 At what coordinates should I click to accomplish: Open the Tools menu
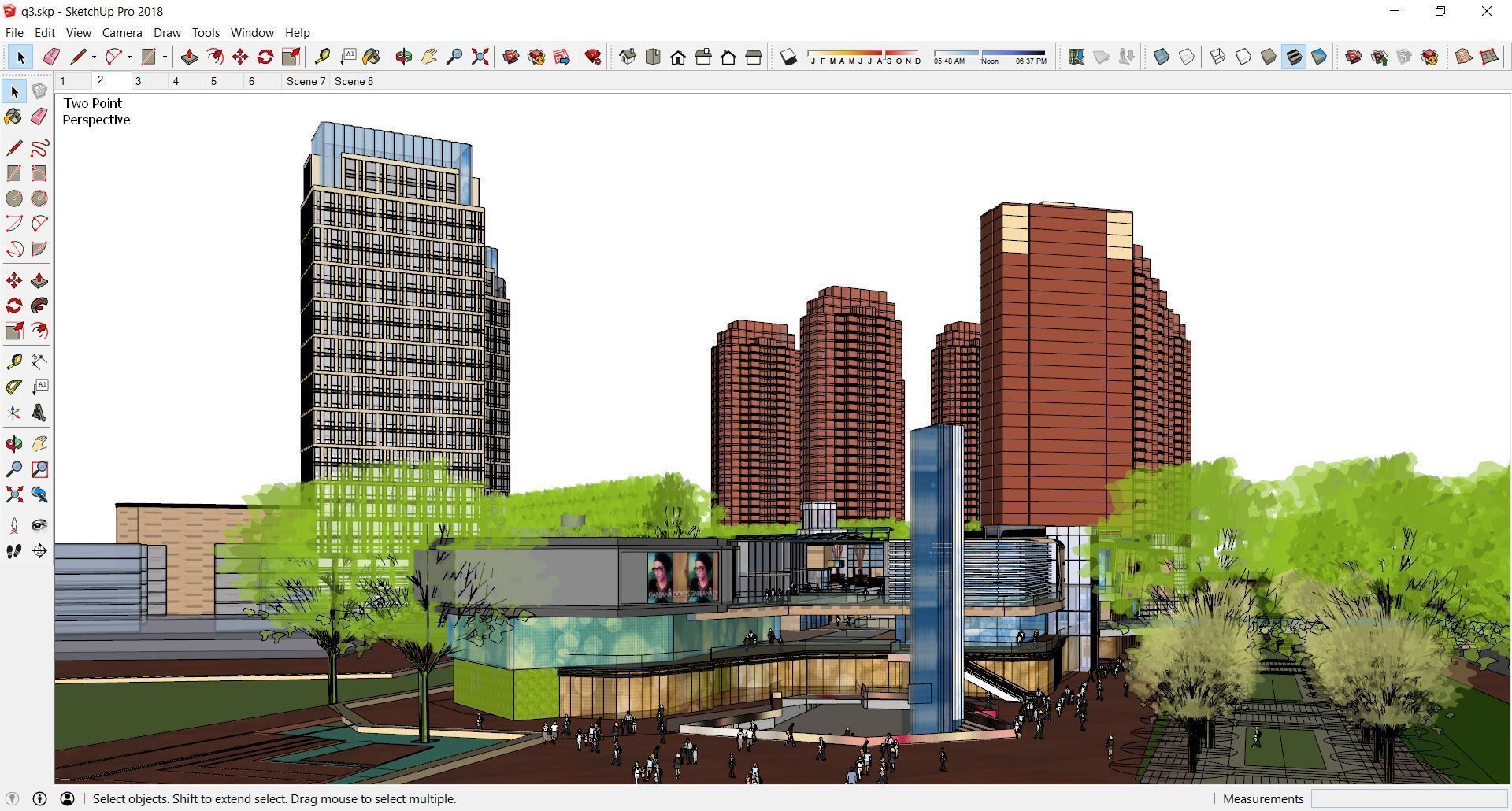point(206,32)
